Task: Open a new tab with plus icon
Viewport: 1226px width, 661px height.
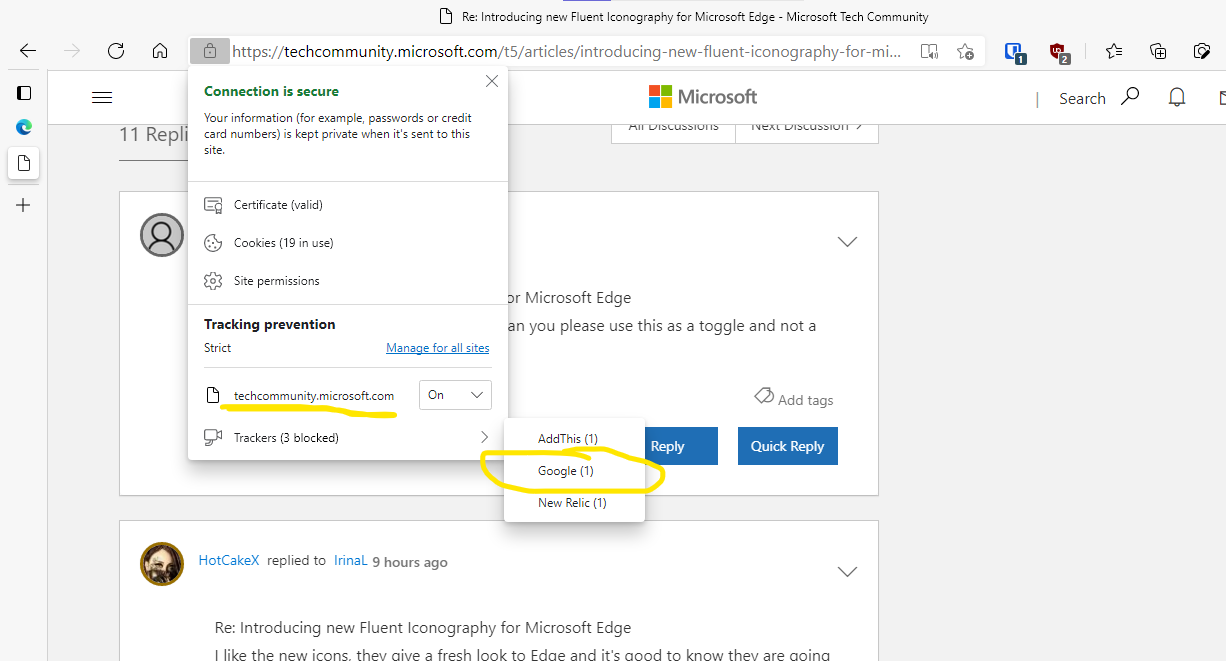Action: pos(24,205)
